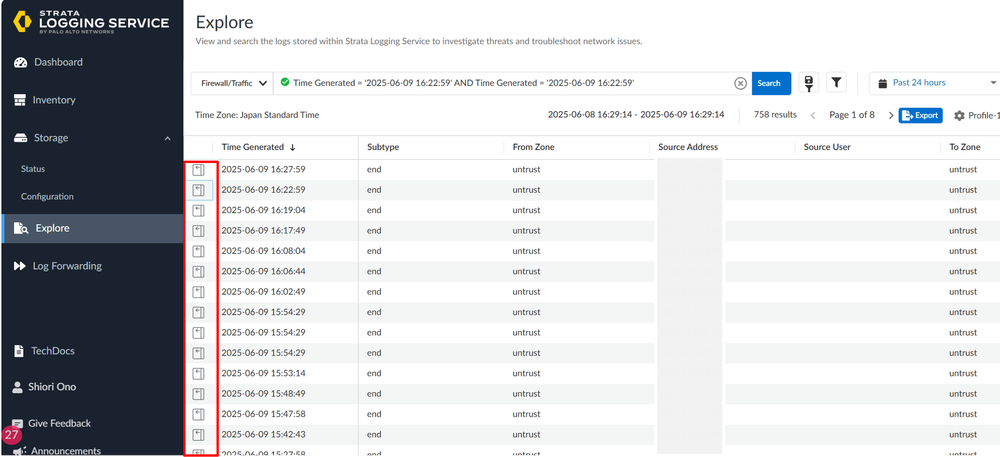Click the Source User column header
This screenshot has height=457, width=1000.
[x=827, y=147]
